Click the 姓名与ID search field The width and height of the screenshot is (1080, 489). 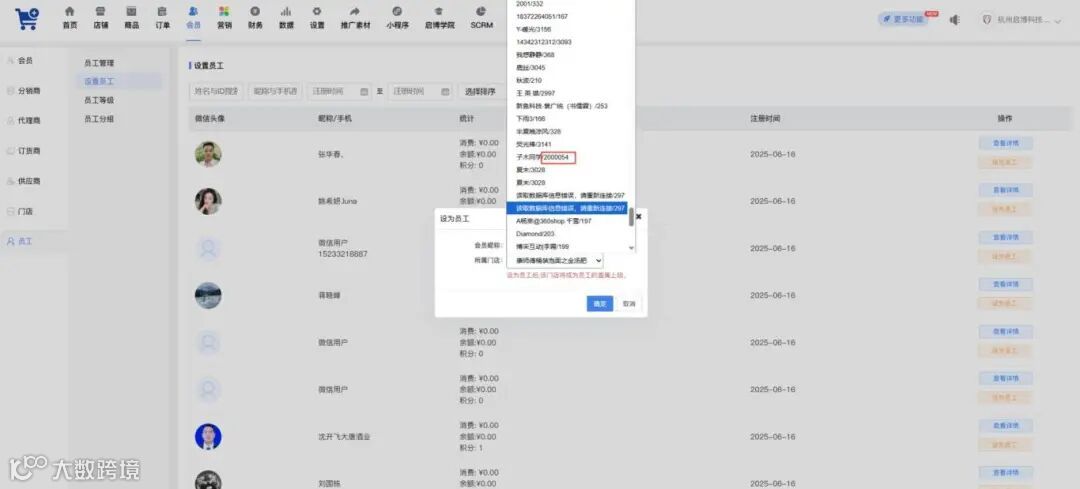tap(216, 92)
